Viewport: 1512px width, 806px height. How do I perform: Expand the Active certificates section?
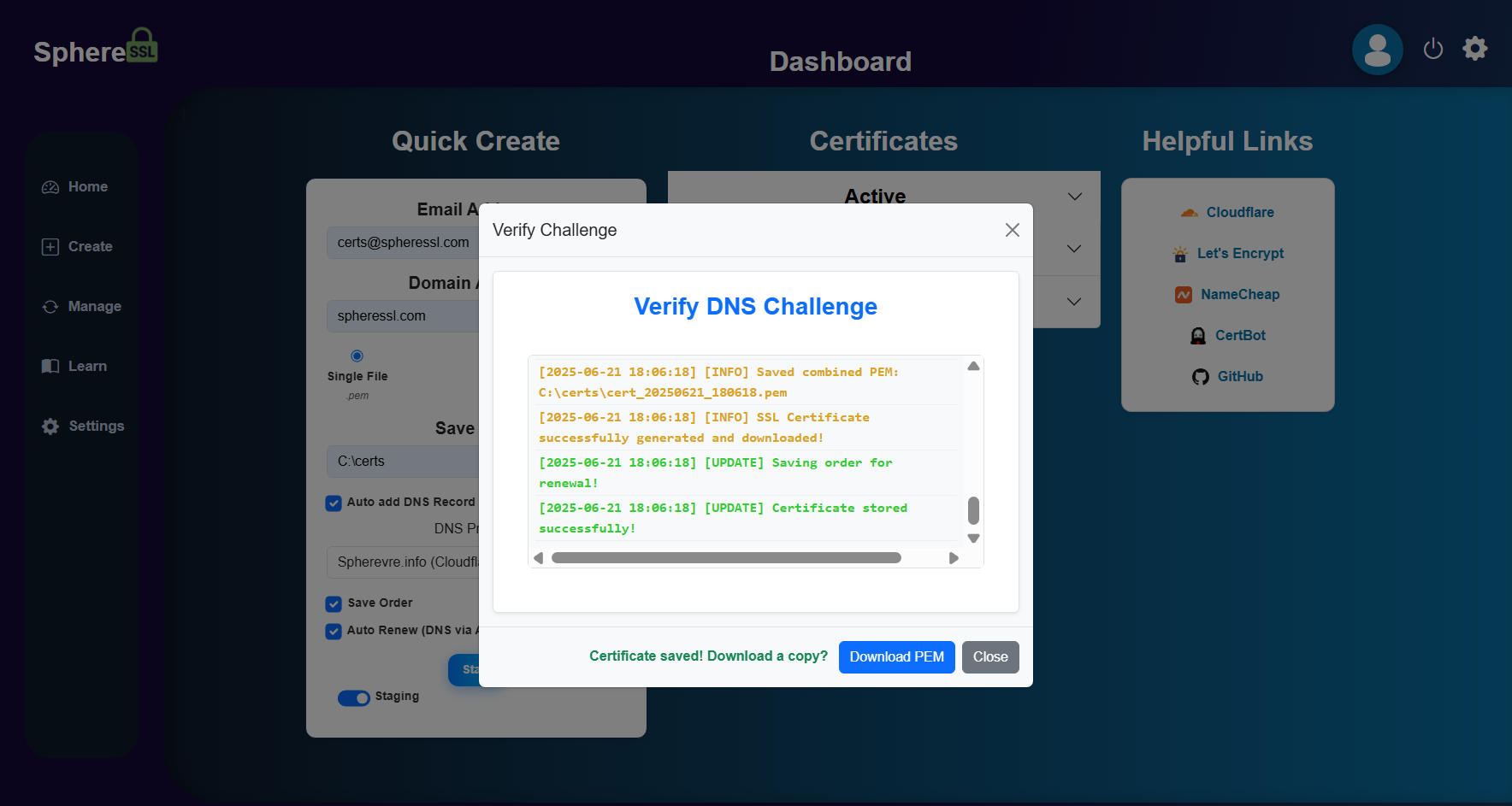[1074, 196]
